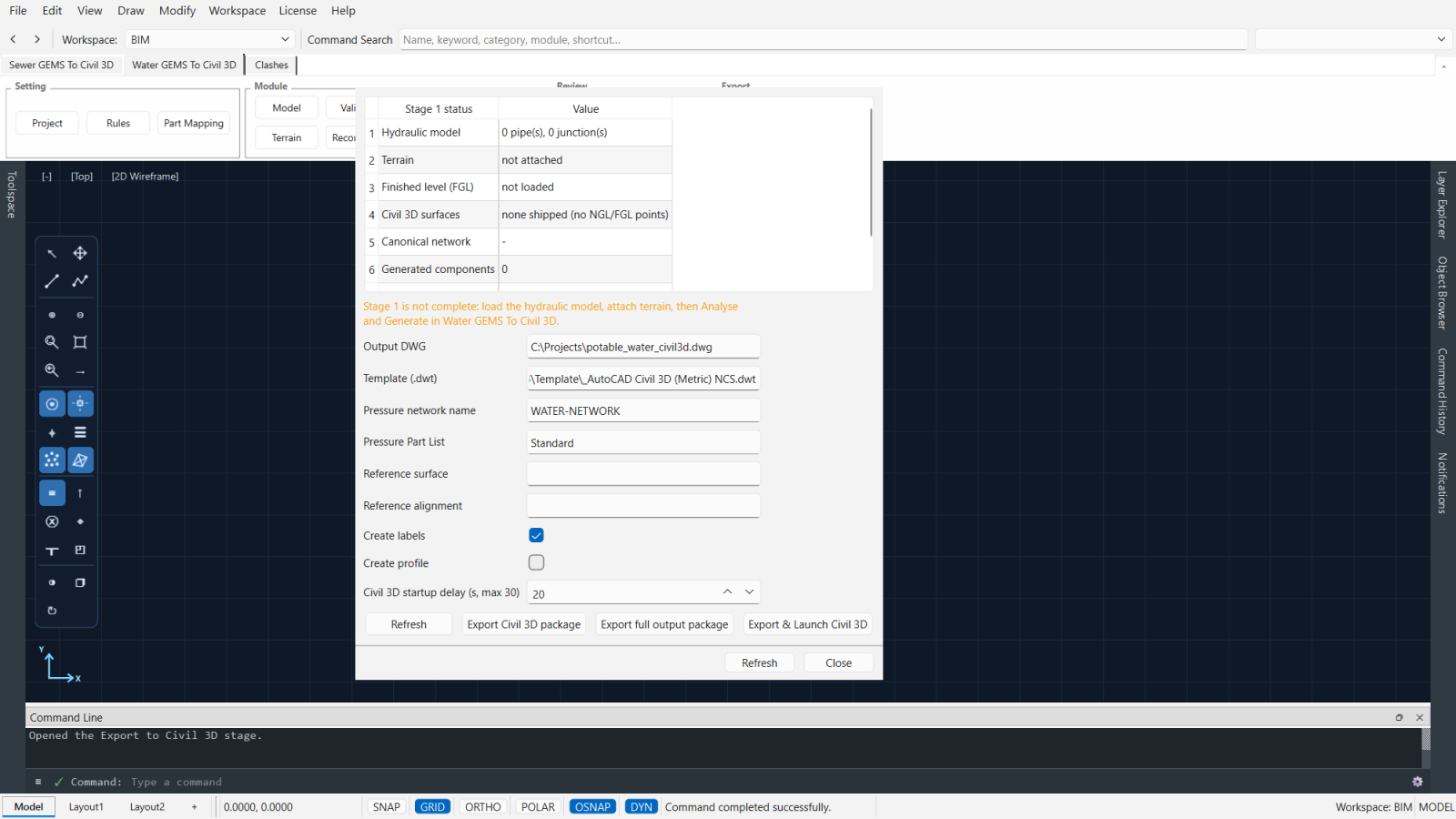Open the File menu
Screen dimensions: 1456x819
pyautogui.click(x=18, y=11)
